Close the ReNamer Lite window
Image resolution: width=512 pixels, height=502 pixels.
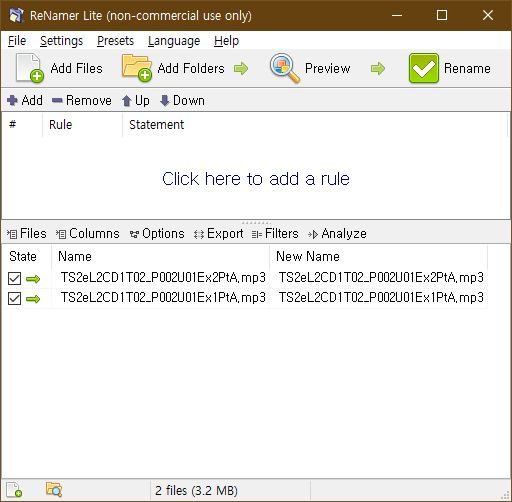(x=488, y=15)
